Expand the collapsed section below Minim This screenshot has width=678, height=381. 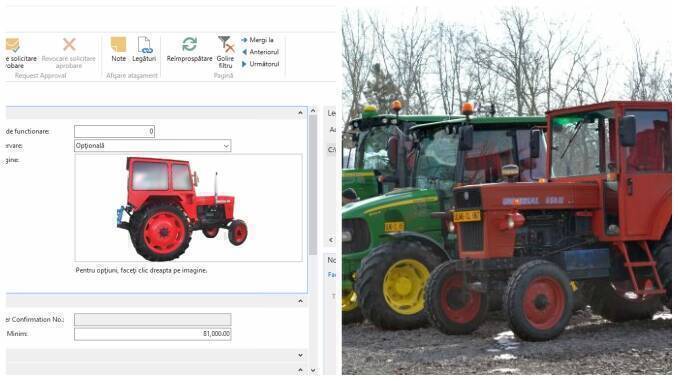301,355
